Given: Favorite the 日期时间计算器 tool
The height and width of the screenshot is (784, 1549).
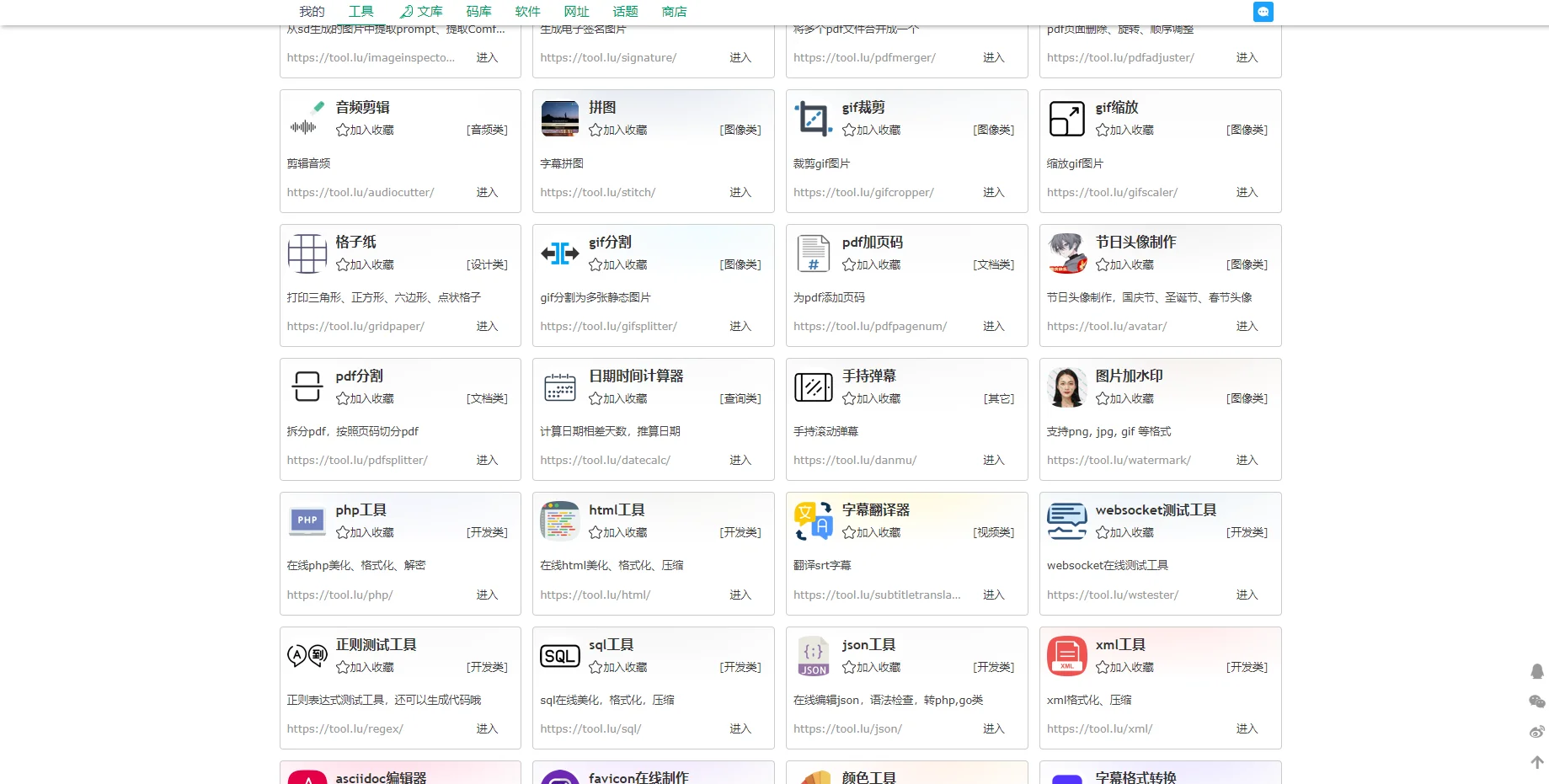Looking at the screenshot, I should point(618,398).
